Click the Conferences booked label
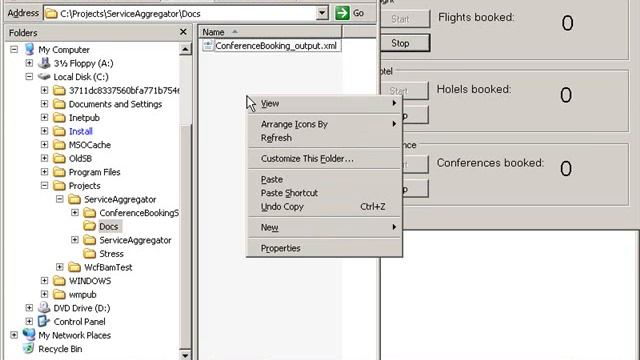Viewport: 640px width, 360px height. 490,163
